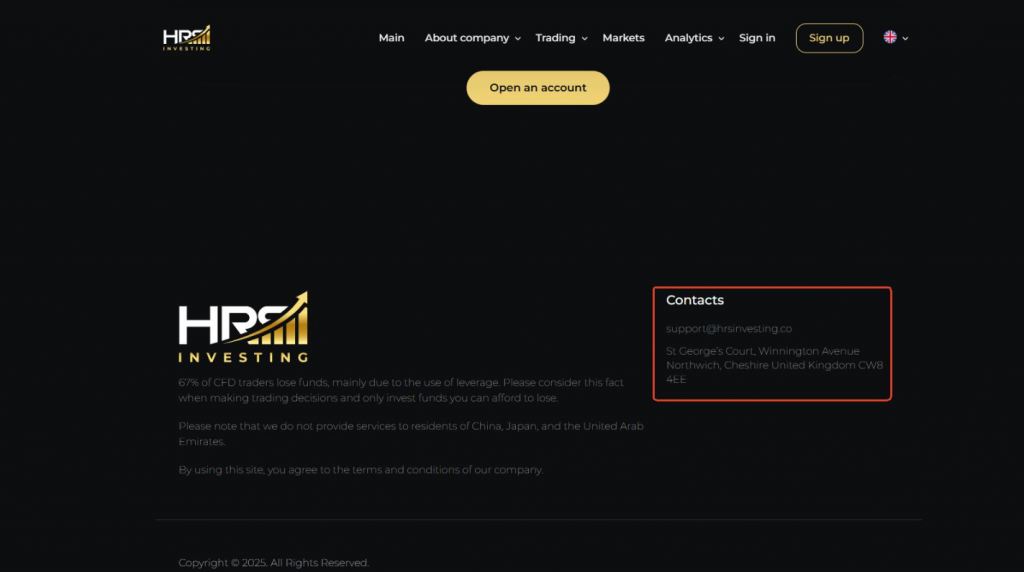Click the UK flag language icon

click(890, 37)
